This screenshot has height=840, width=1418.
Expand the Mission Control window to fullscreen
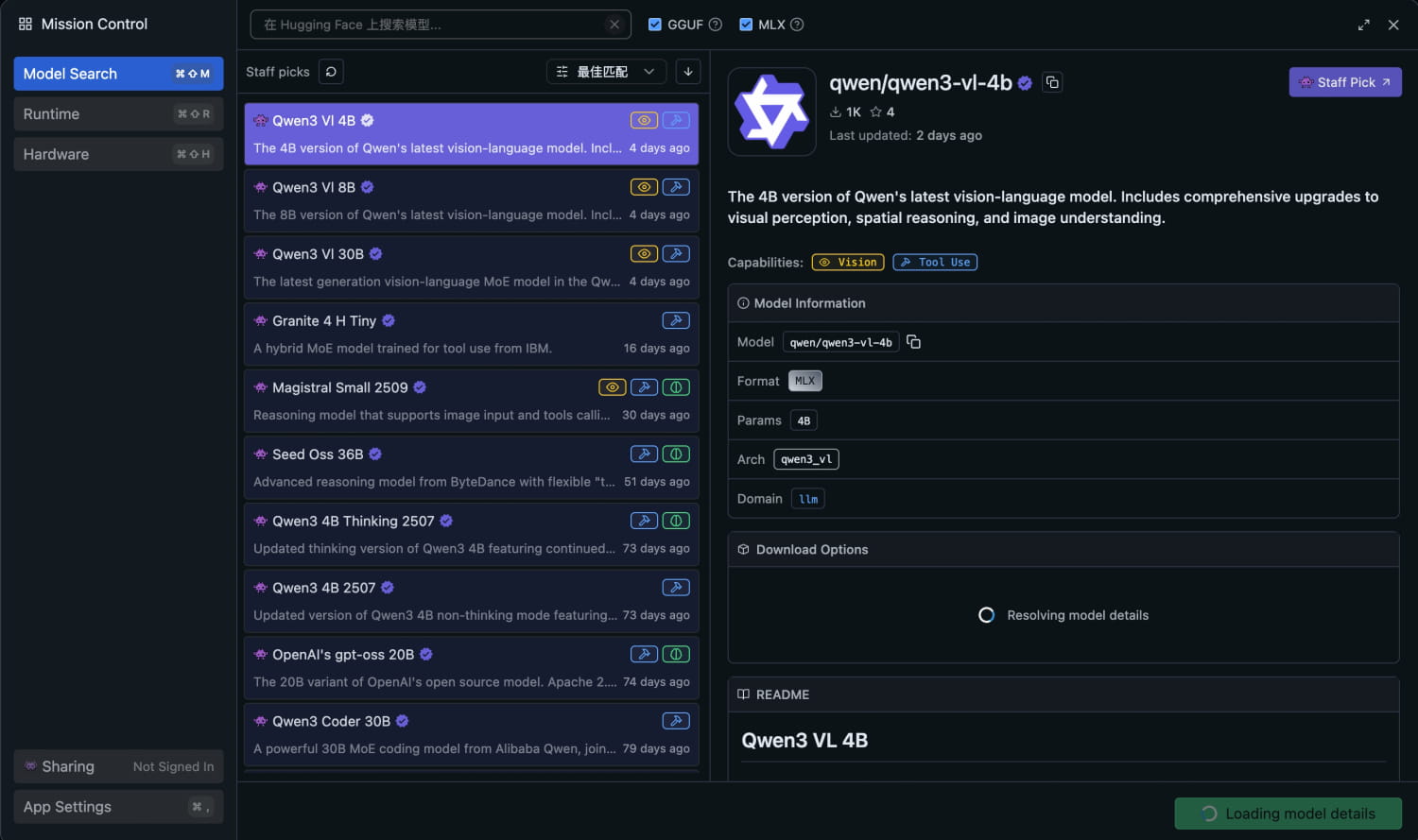(x=1363, y=25)
